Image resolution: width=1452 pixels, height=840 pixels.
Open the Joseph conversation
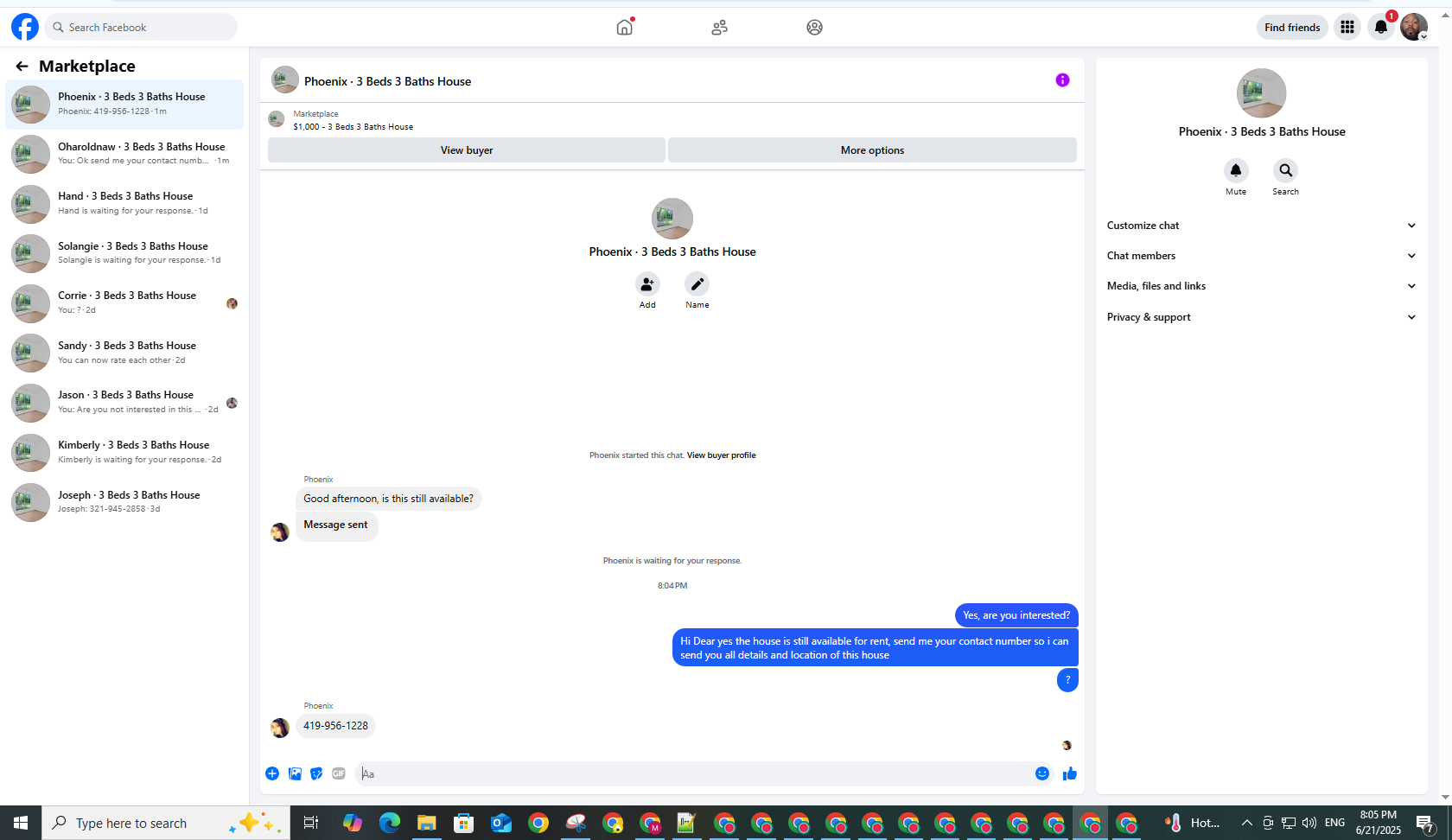point(124,502)
